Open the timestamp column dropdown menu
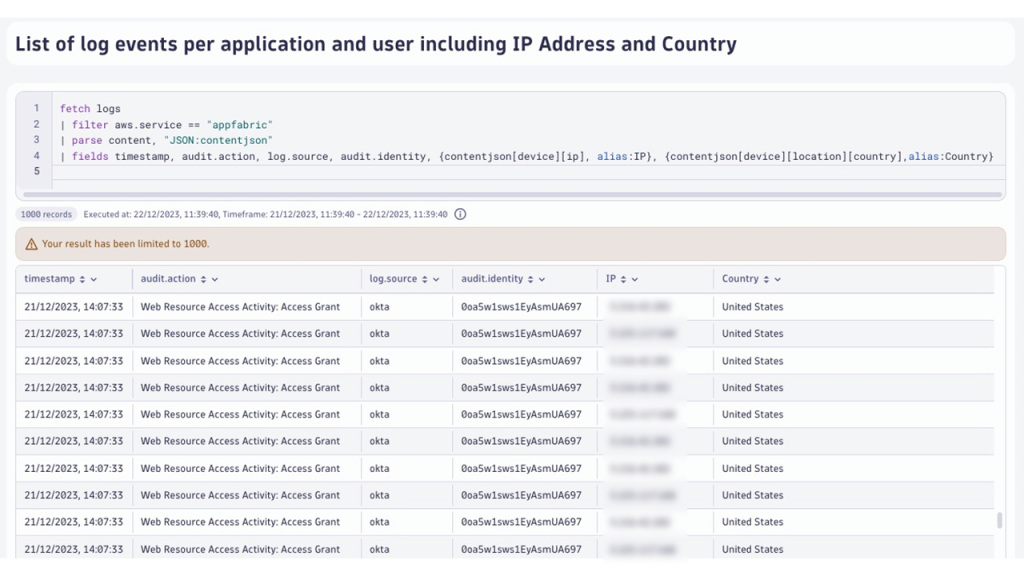The height and width of the screenshot is (576, 1024). pyautogui.click(x=92, y=279)
